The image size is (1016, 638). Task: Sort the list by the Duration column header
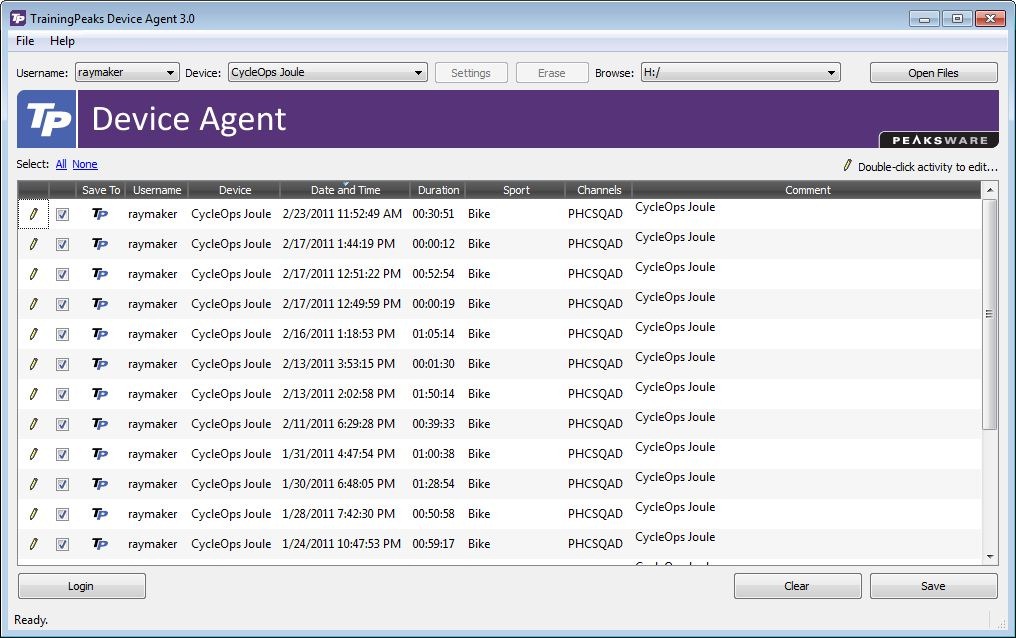pyautogui.click(x=438, y=190)
